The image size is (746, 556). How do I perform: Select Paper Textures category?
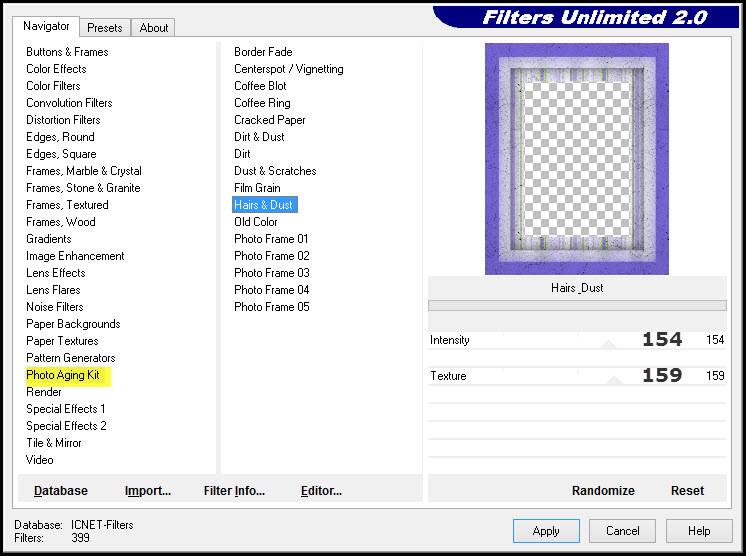(62, 341)
